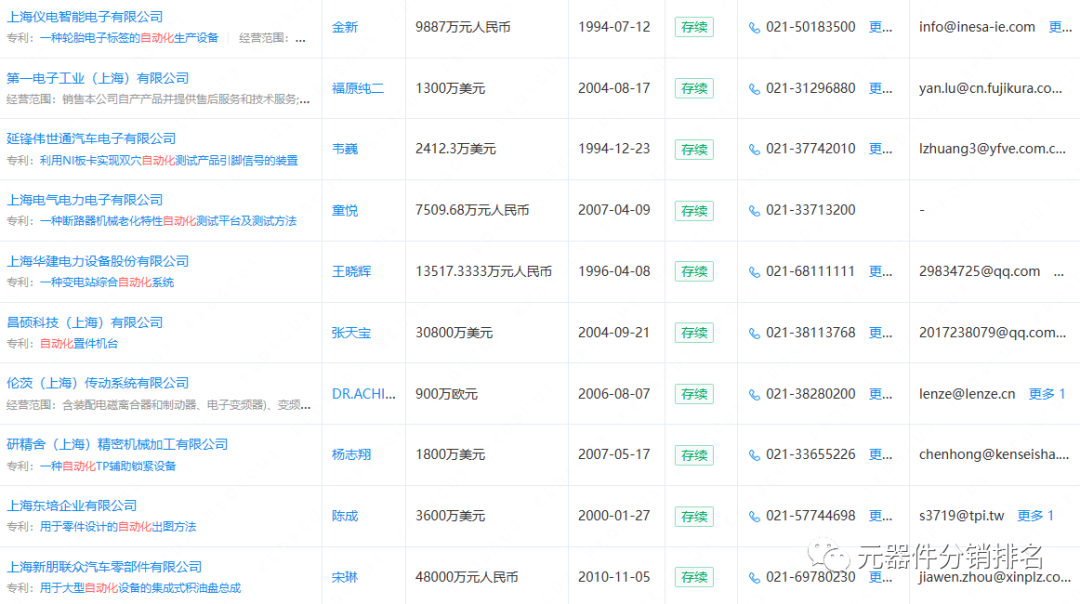Image resolution: width=1080 pixels, height=604 pixels.
Task: View legal representative 韦巍
Action: [345, 149]
